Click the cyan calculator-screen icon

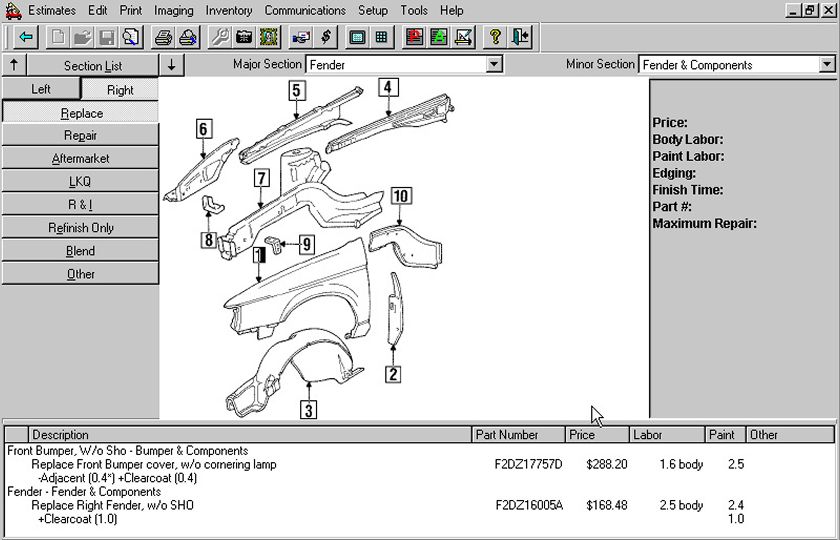click(x=357, y=37)
